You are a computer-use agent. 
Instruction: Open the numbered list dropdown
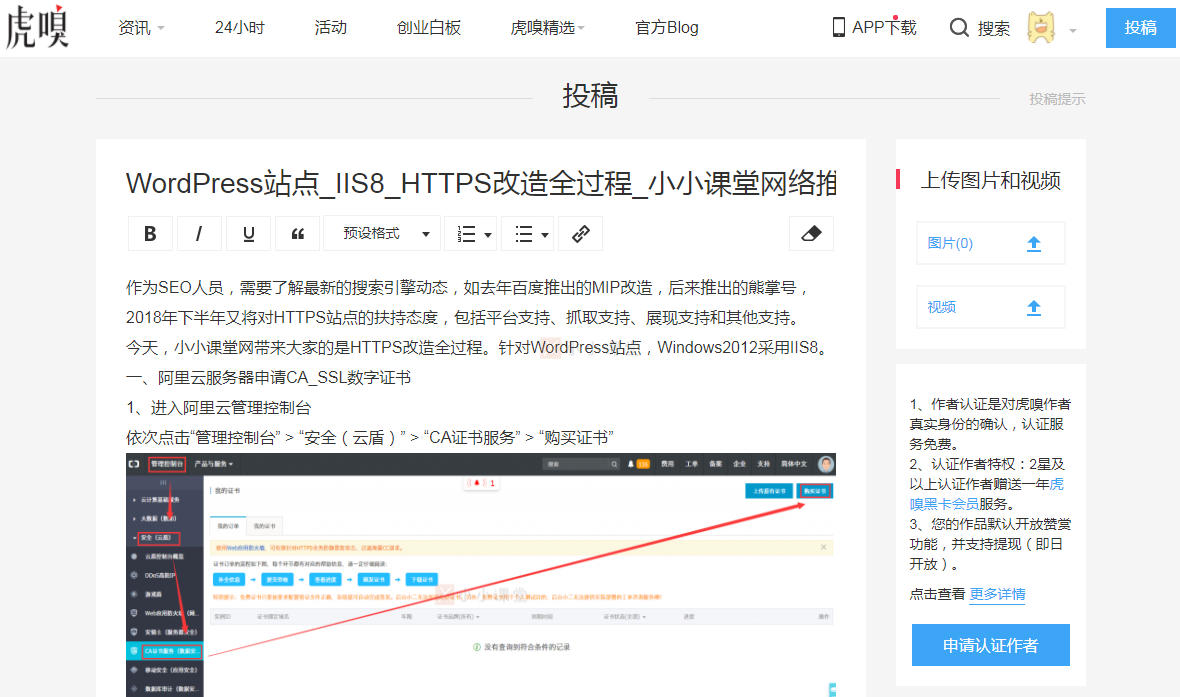pyautogui.click(x=470, y=234)
